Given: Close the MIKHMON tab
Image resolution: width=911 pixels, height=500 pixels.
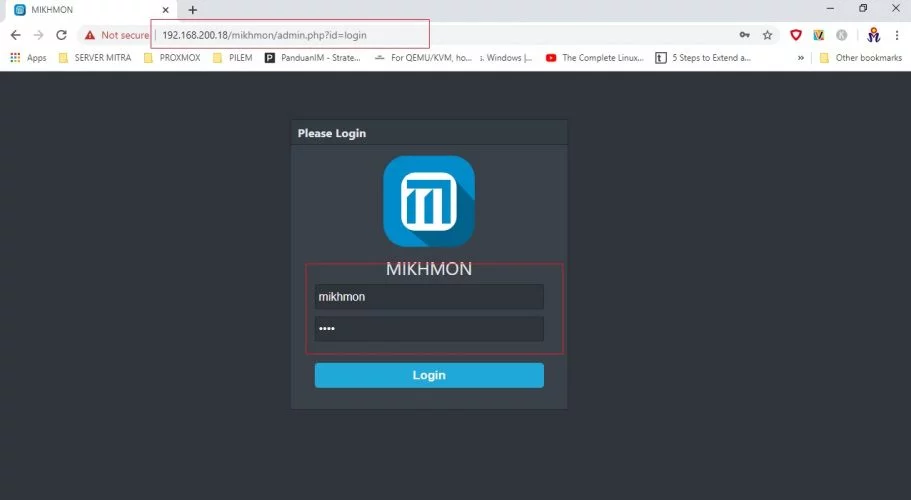Looking at the screenshot, I should pos(166,10).
